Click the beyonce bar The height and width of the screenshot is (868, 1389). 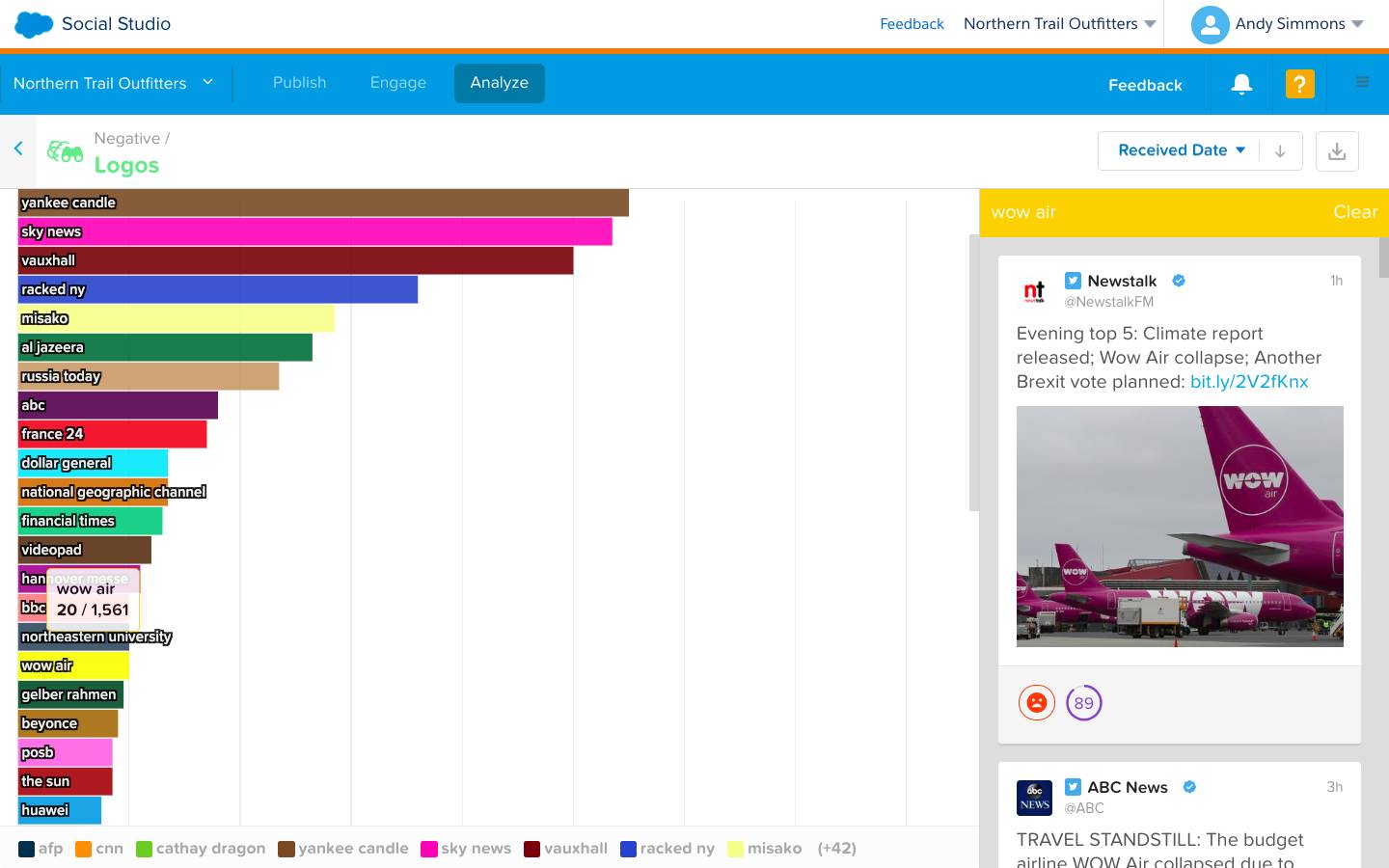click(x=68, y=723)
